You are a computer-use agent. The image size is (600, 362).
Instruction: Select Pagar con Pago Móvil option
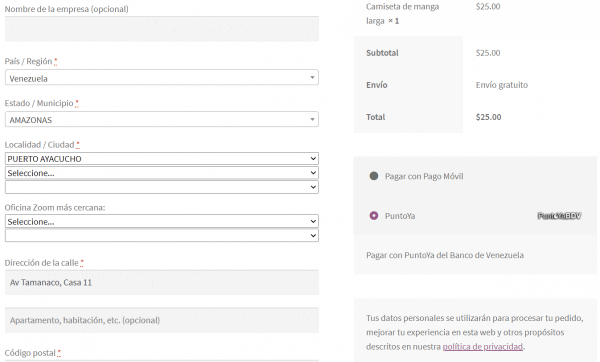tap(374, 176)
